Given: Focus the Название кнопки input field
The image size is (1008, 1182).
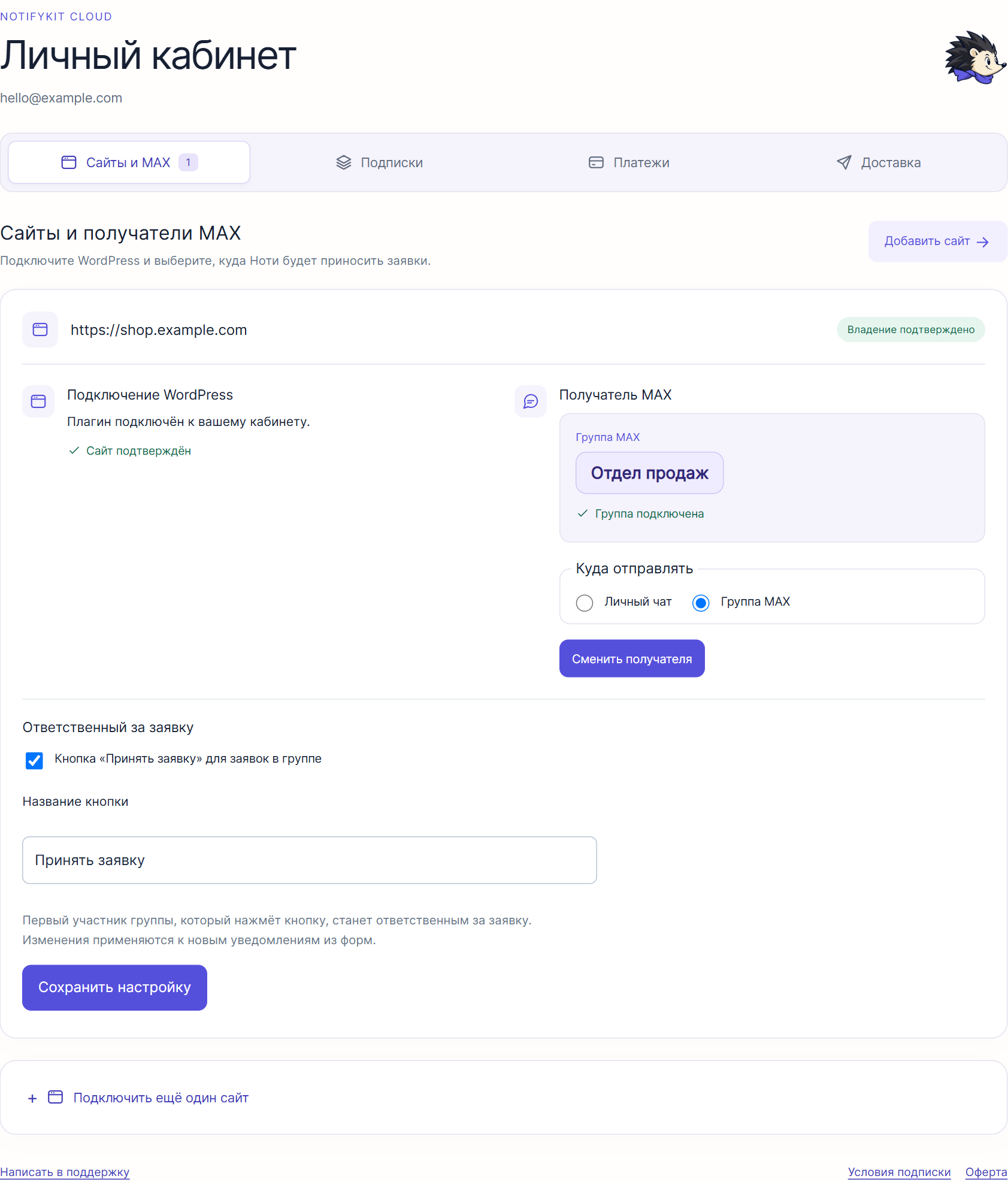Looking at the screenshot, I should click(x=310, y=860).
